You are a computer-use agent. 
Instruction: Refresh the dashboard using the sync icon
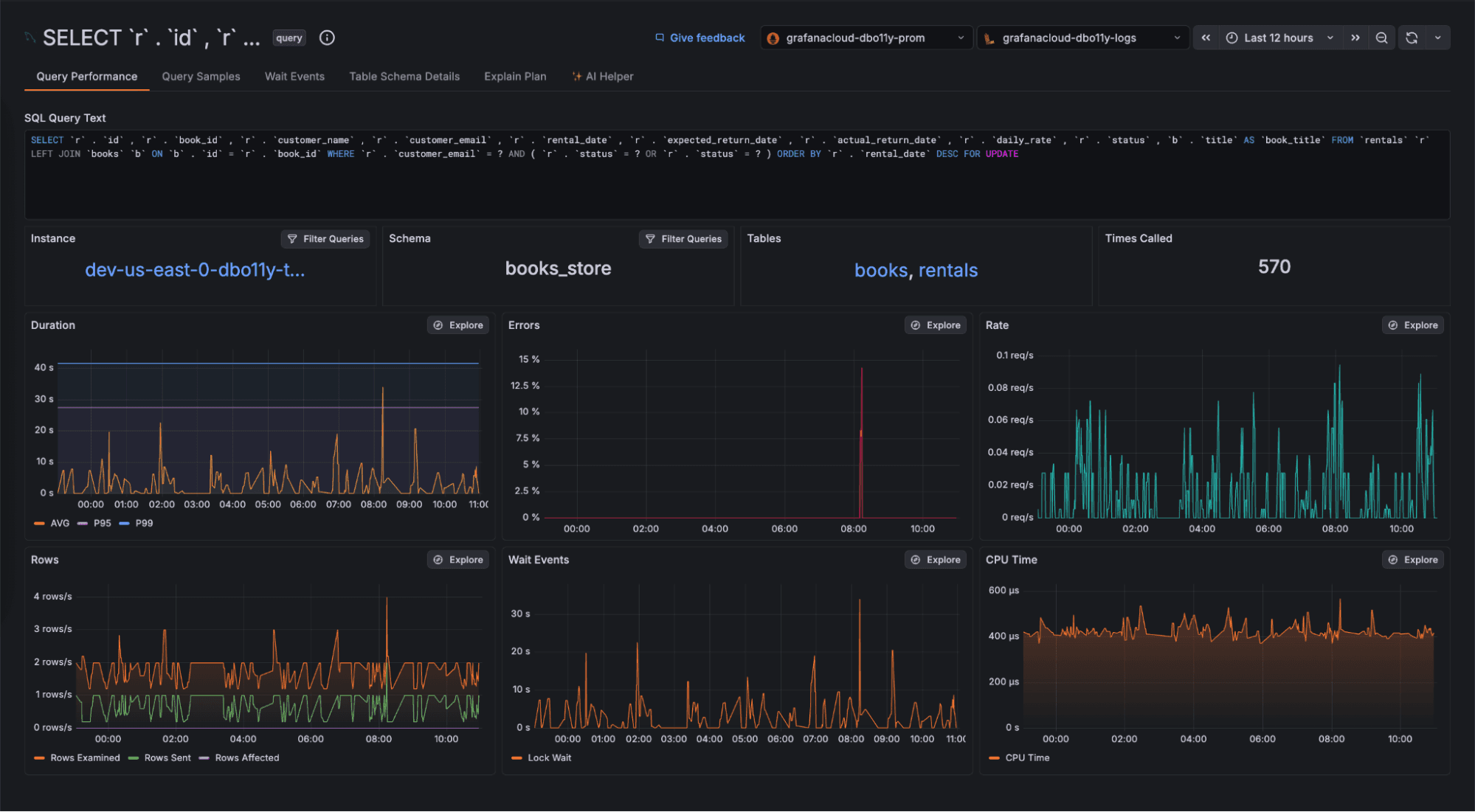1412,37
